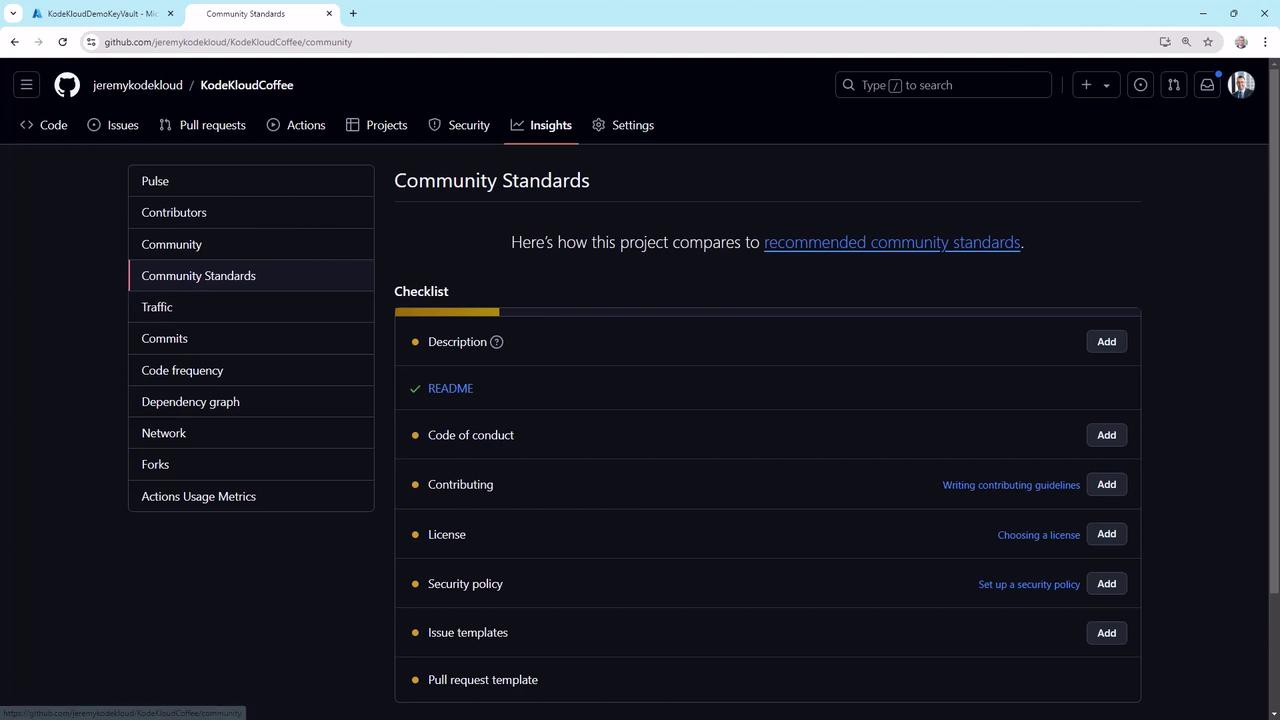Open the Pull requests shortcut icon in header
Viewport: 1280px width, 720px height.
coord(1174,85)
